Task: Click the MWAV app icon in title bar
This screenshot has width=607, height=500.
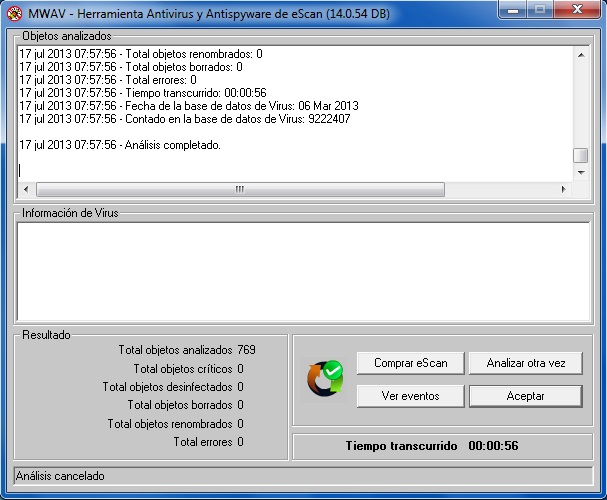Action: (x=14, y=14)
